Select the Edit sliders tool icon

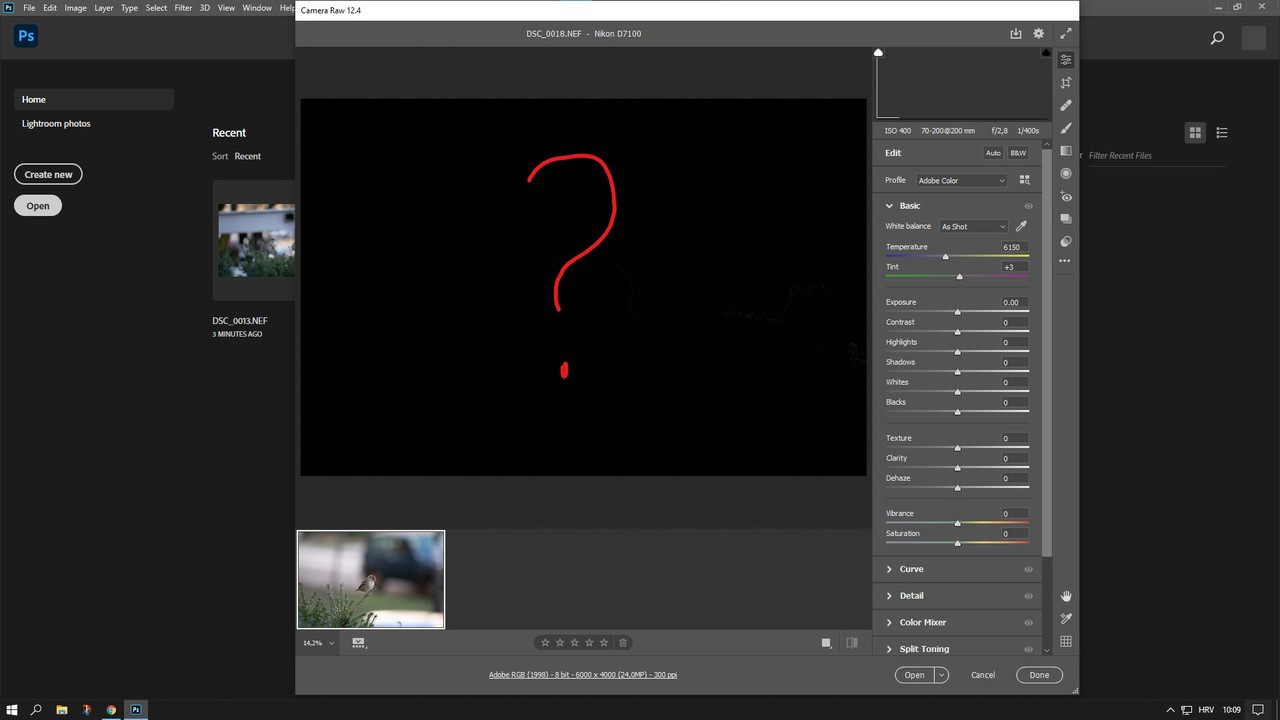1066,60
